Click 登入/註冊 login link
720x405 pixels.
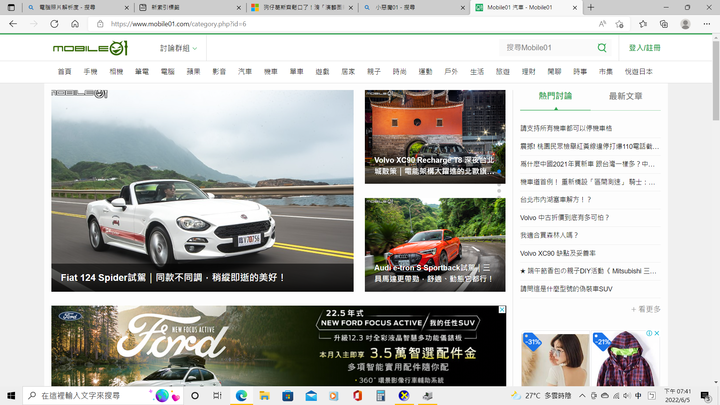coord(645,48)
